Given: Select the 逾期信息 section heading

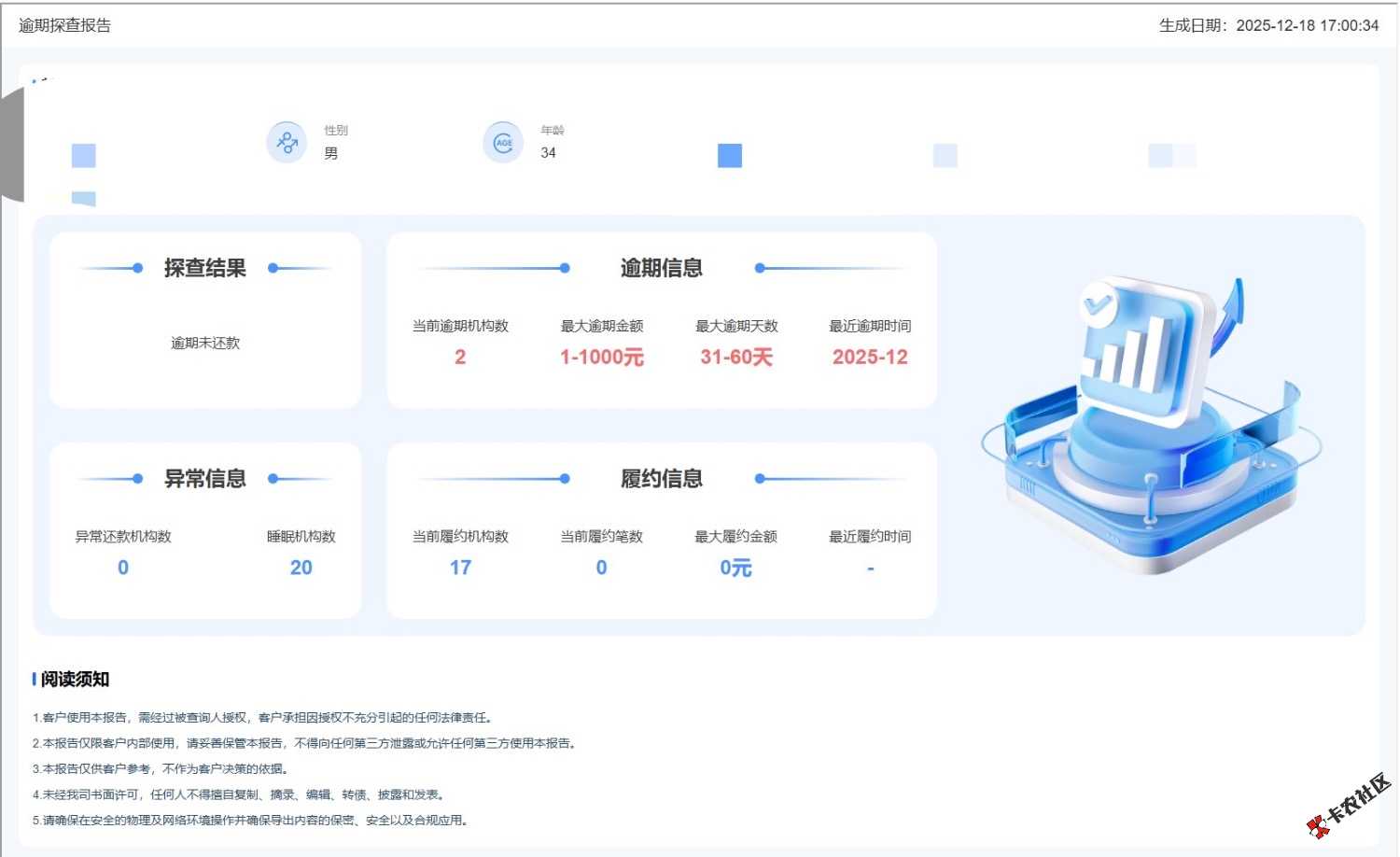Looking at the screenshot, I should pos(661,268).
